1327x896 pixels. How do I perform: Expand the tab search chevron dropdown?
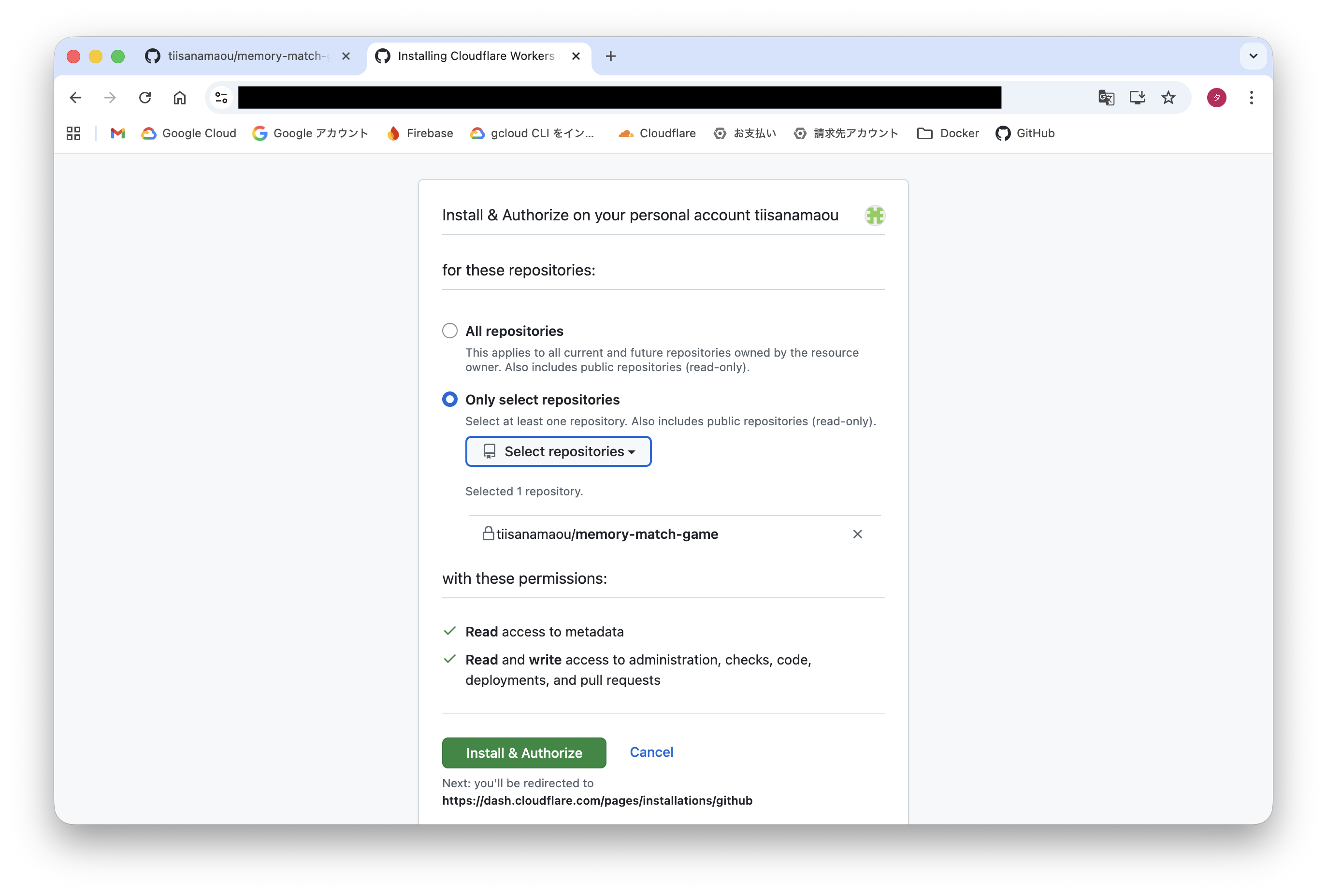(x=1253, y=56)
